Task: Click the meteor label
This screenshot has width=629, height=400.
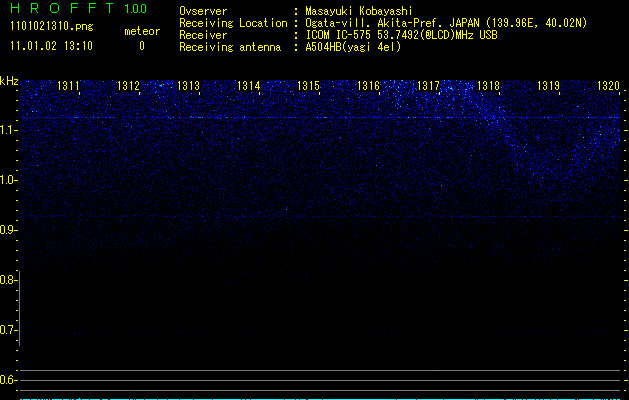Action: (x=142, y=31)
